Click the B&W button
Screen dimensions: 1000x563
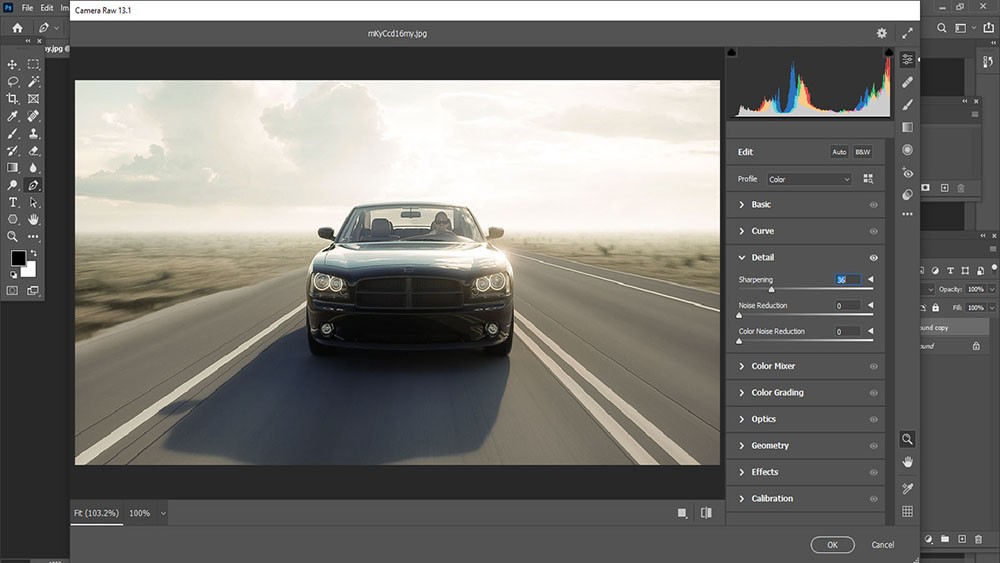pos(862,152)
